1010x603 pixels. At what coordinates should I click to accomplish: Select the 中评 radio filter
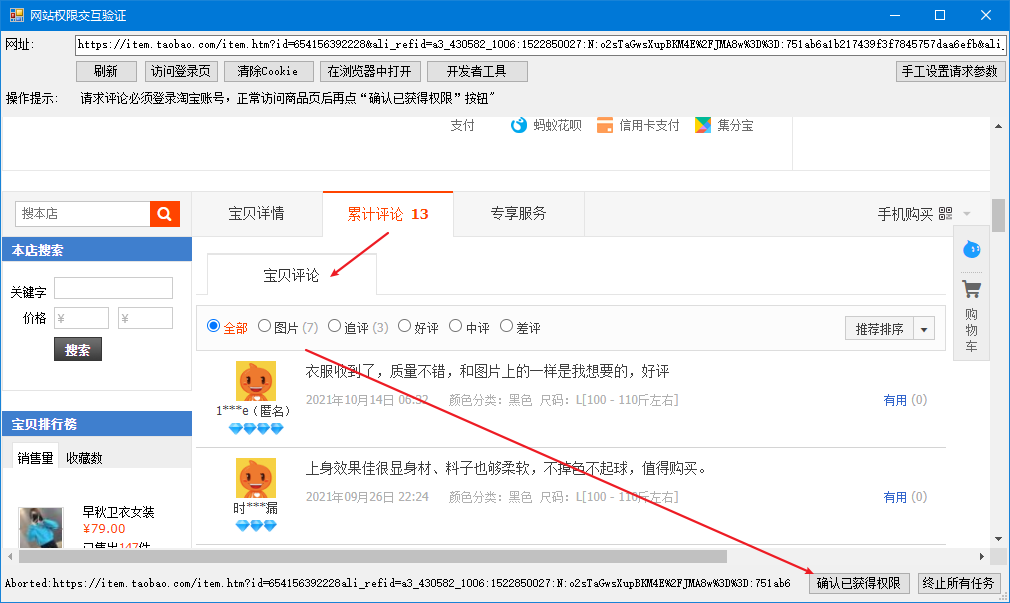pyautogui.click(x=455, y=326)
